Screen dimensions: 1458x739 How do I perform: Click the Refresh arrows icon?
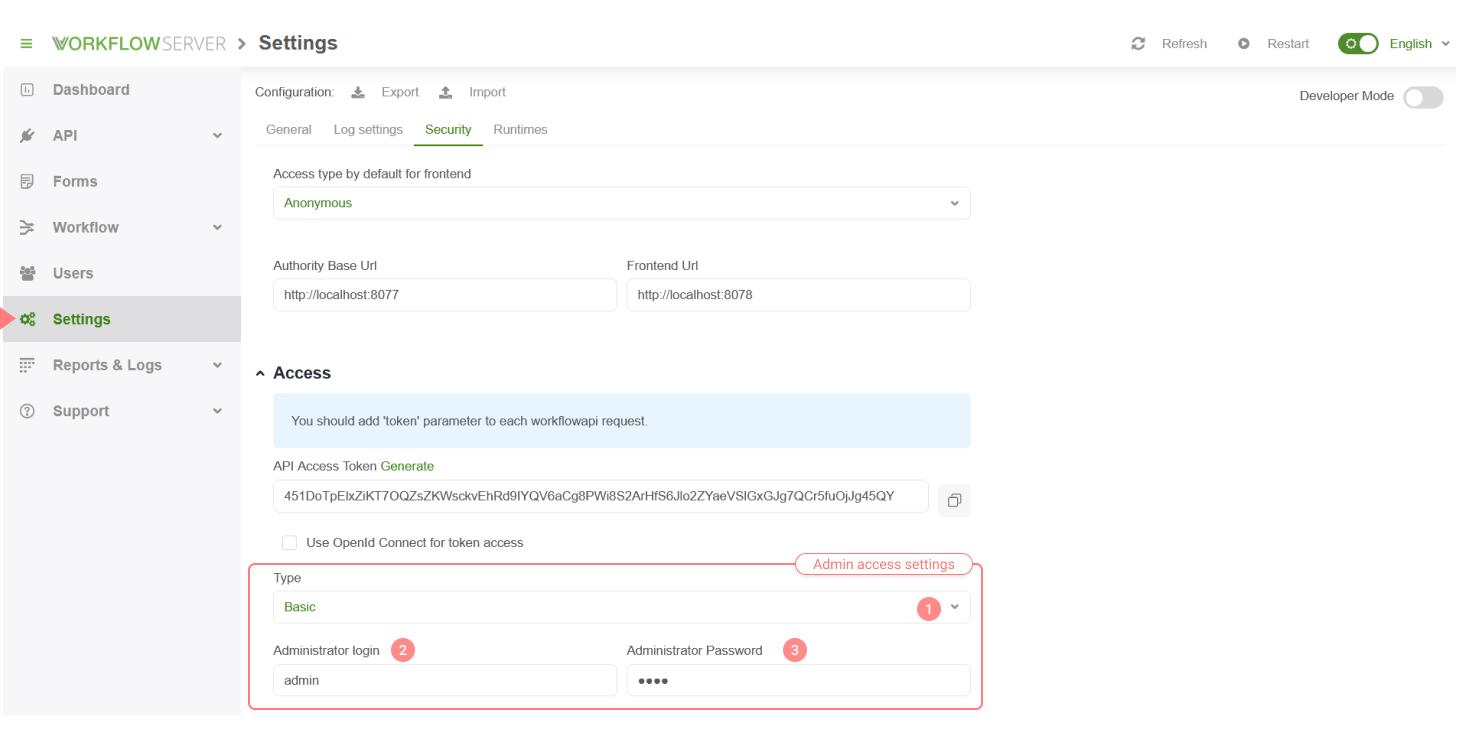tap(1138, 44)
